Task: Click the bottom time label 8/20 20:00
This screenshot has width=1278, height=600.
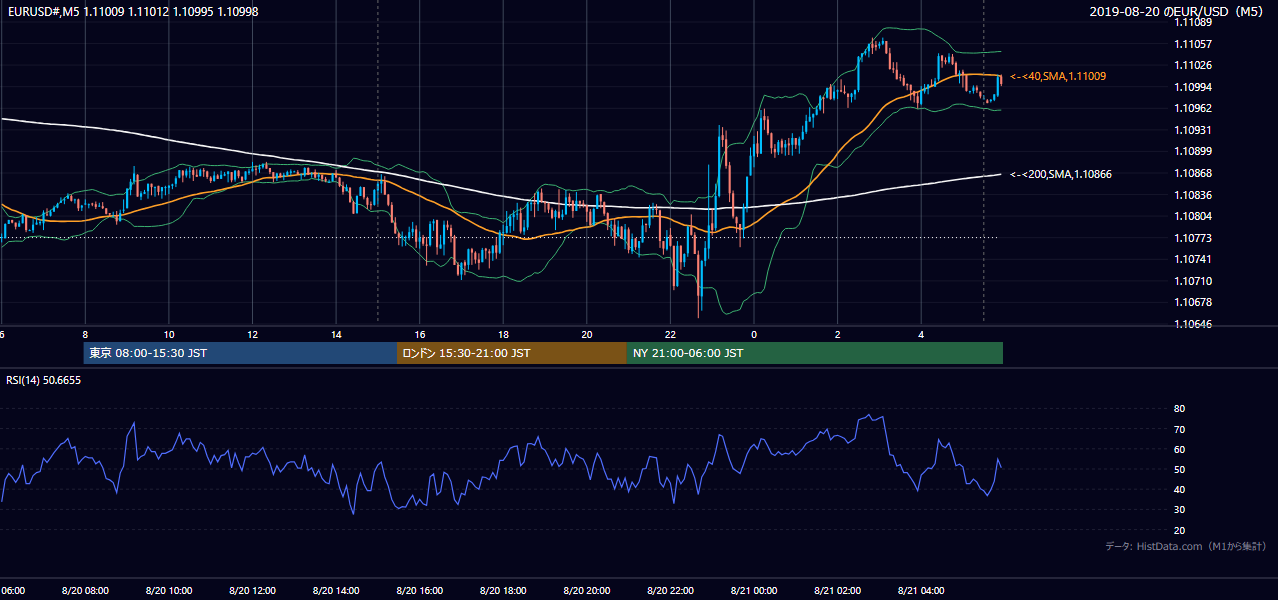Action: click(x=586, y=591)
